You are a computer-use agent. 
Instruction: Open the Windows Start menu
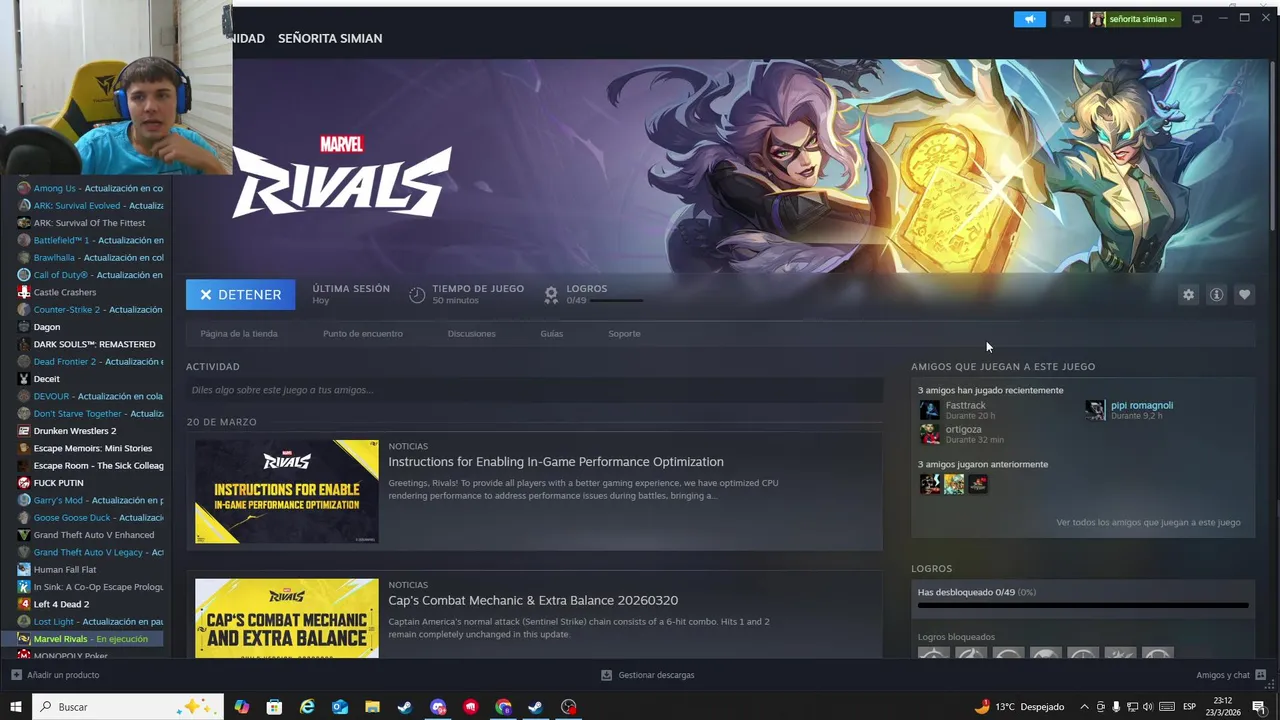point(15,707)
